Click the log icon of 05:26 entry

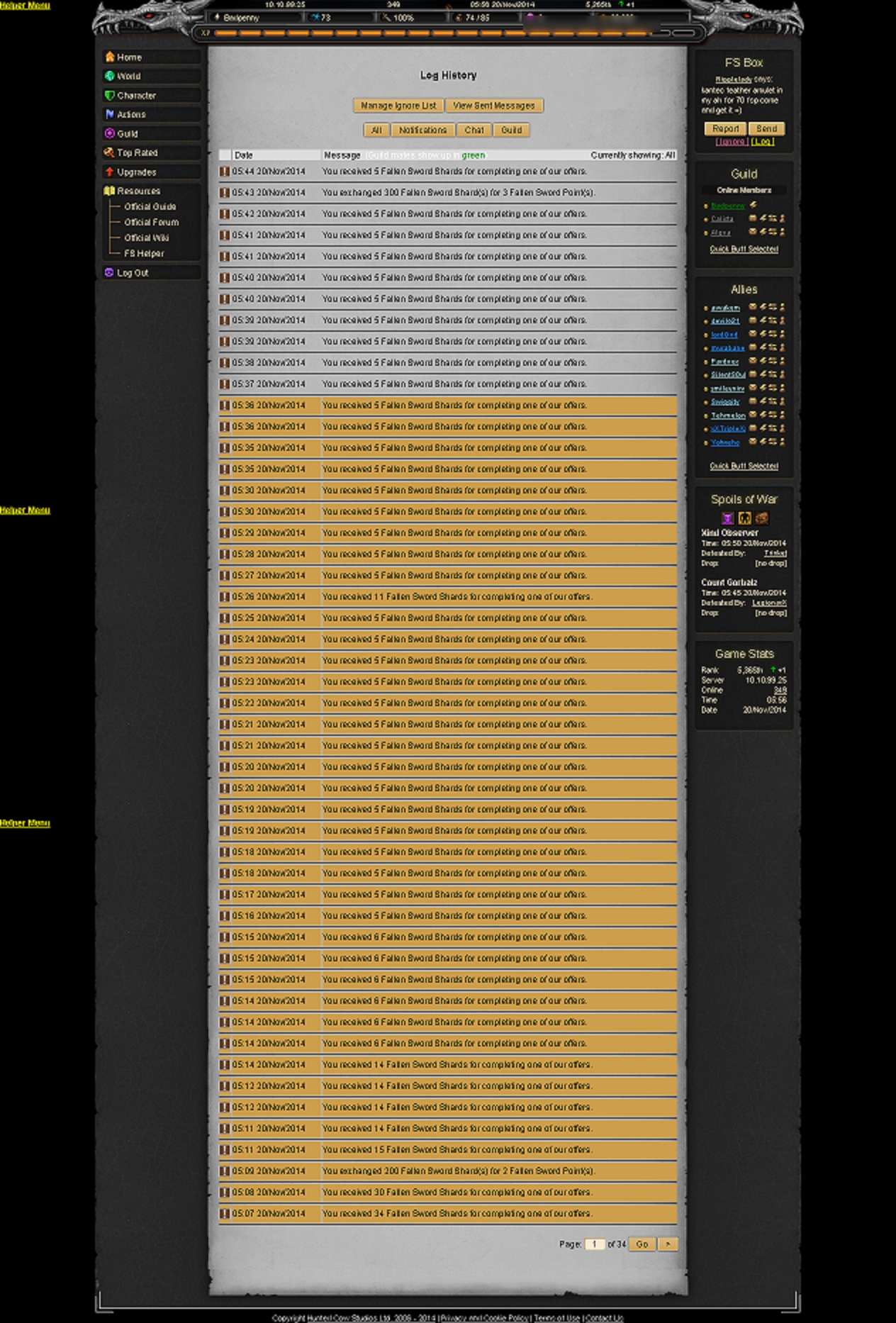(225, 597)
